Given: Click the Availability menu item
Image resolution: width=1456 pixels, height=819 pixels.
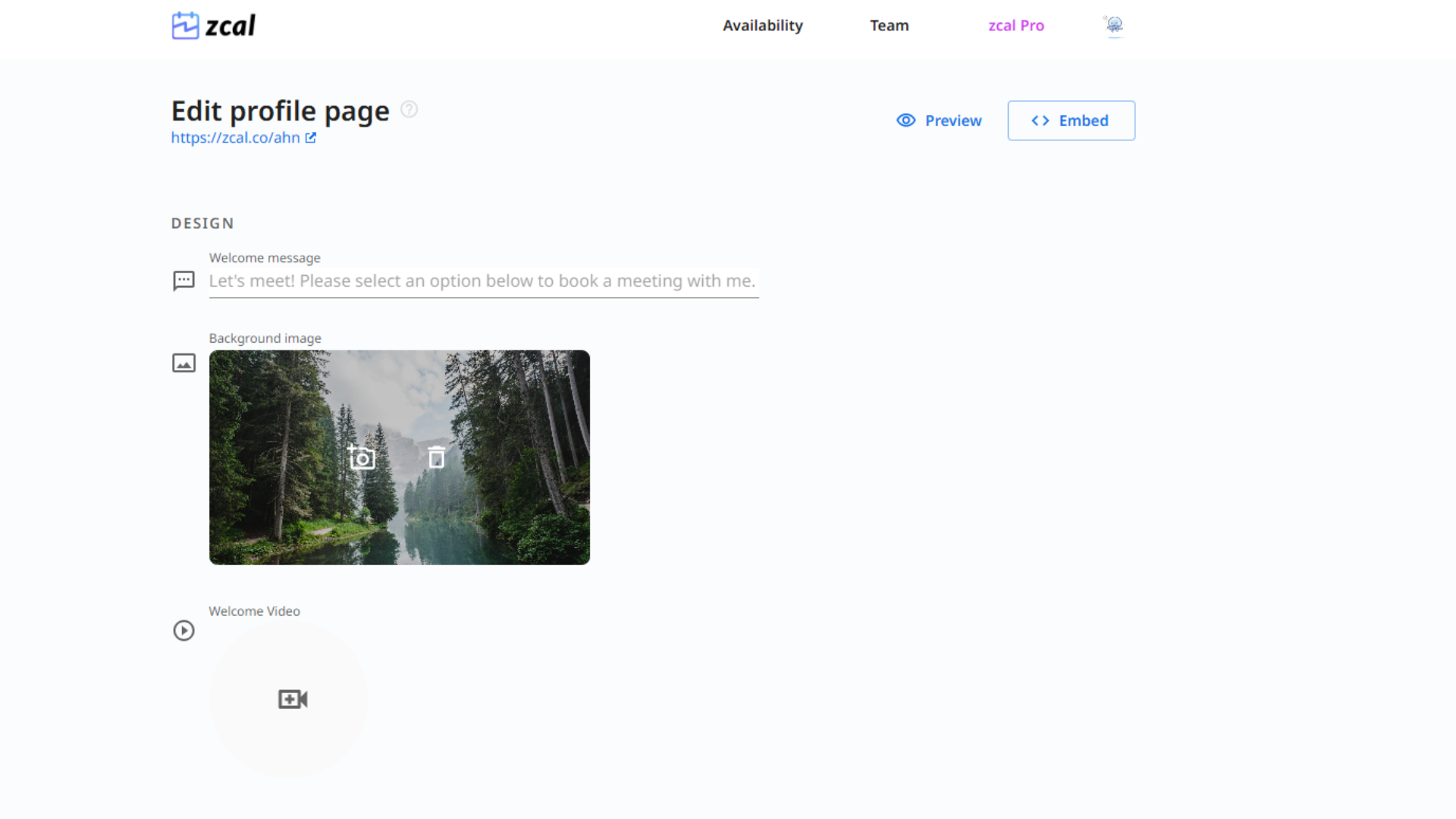Looking at the screenshot, I should click(x=763, y=25).
